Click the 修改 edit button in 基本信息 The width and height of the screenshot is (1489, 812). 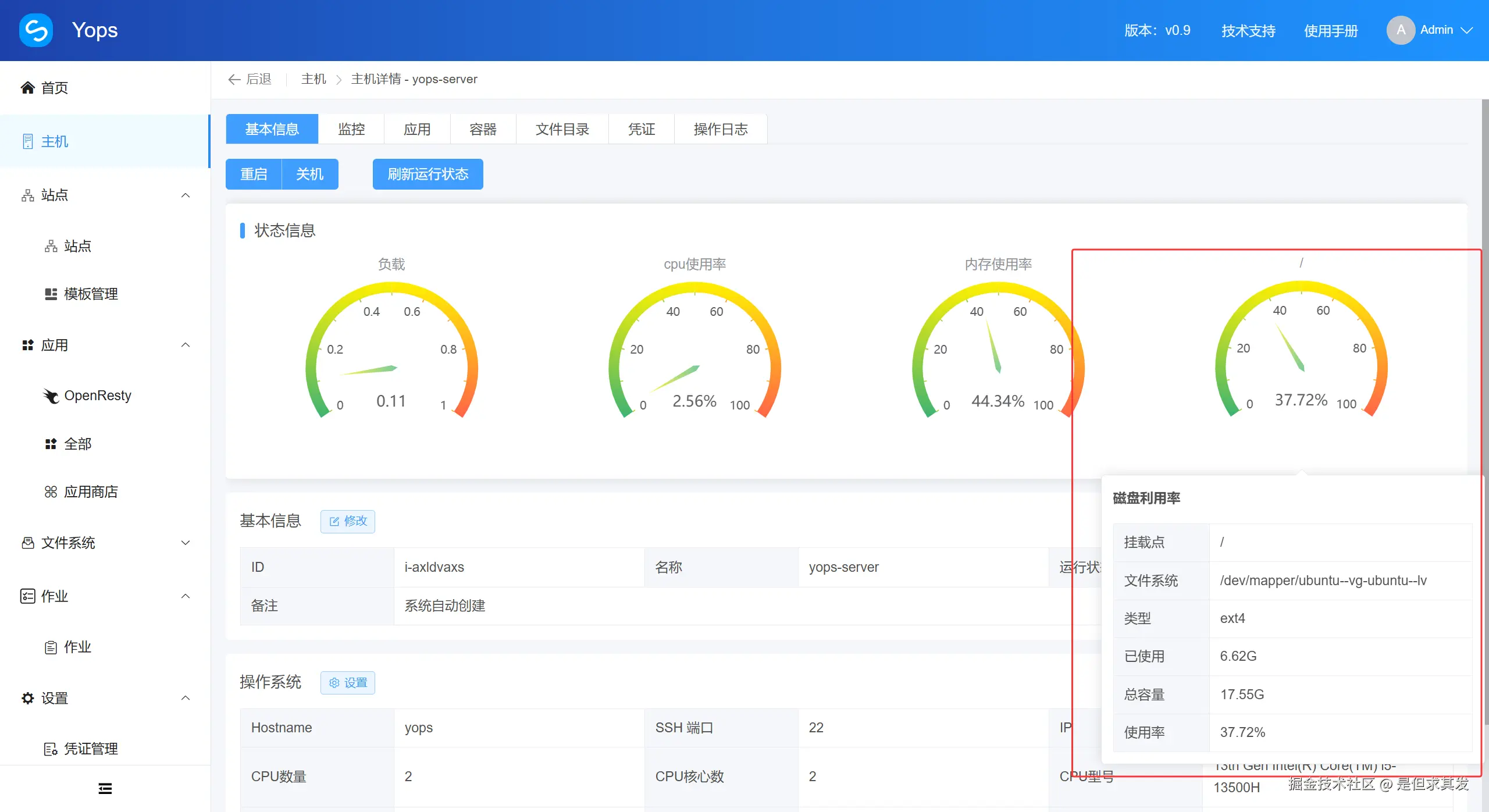click(347, 521)
